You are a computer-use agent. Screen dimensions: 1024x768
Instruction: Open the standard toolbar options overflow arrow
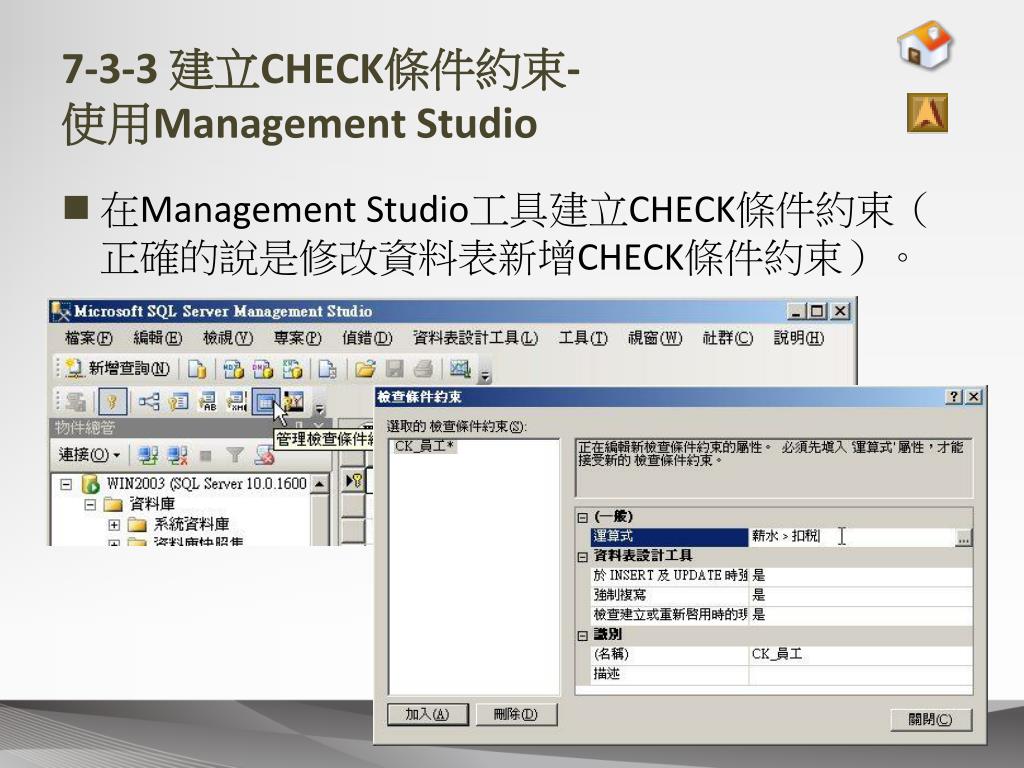tap(485, 375)
